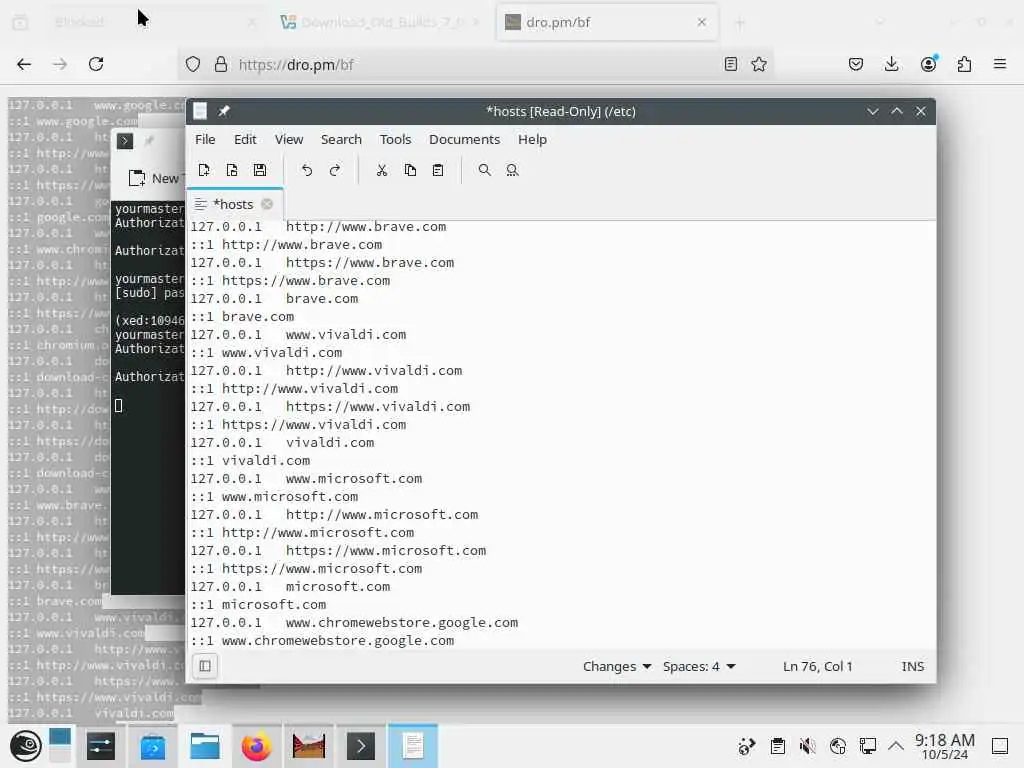Viewport: 1024px width, 768px height.
Task: Open the openSUSE application launcher
Action: tap(26, 746)
